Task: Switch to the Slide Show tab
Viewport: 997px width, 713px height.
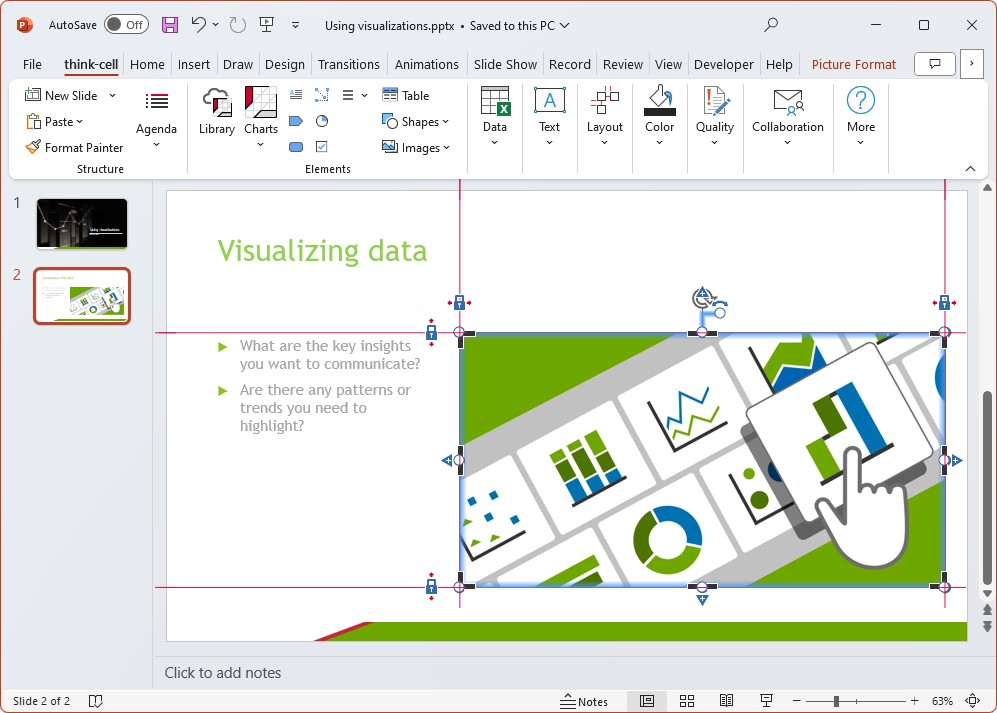Action: click(505, 64)
